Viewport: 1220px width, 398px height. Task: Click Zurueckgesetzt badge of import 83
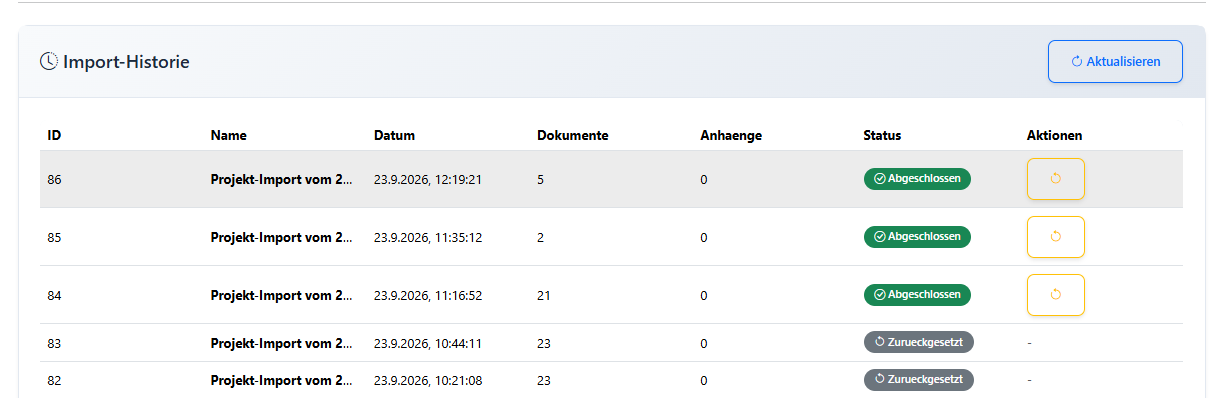coord(918,342)
